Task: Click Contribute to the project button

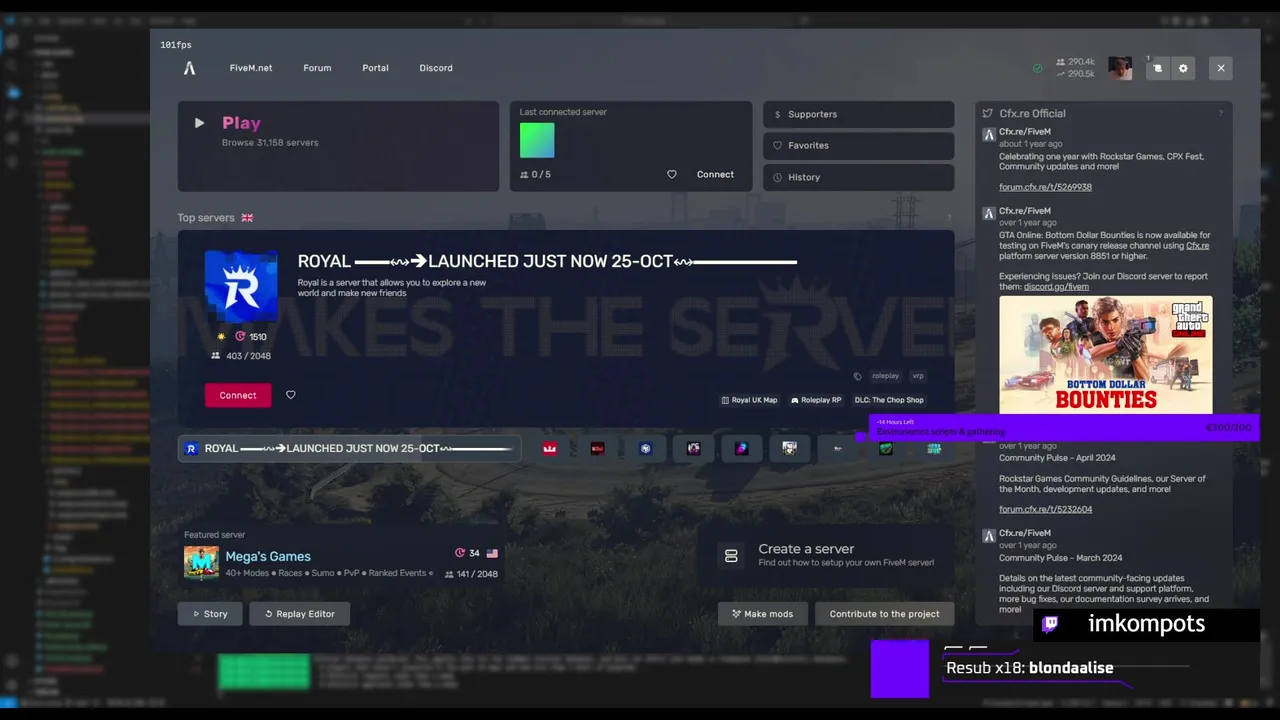Action: 884,614
